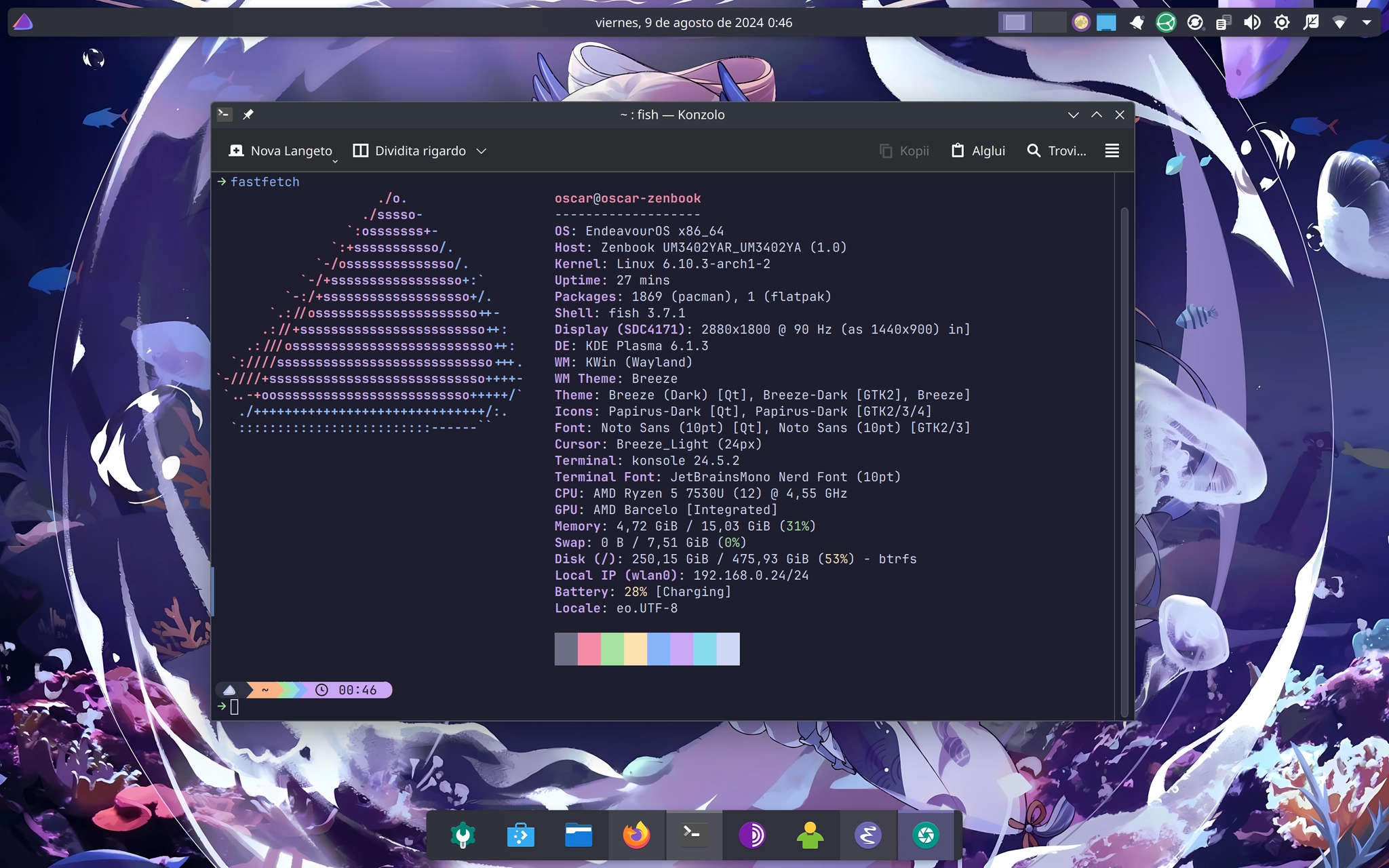Open the calendar from the panel clock
The image size is (1389, 868).
click(694, 22)
